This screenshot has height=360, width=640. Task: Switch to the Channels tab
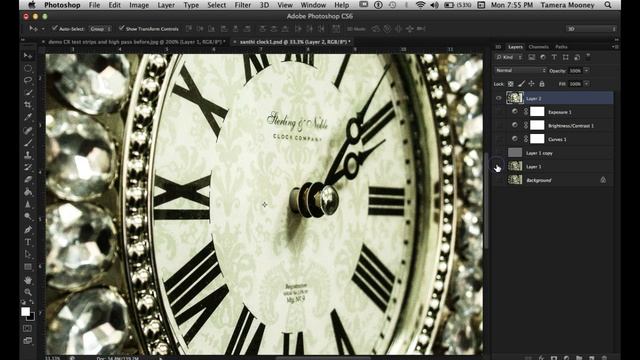(538, 47)
